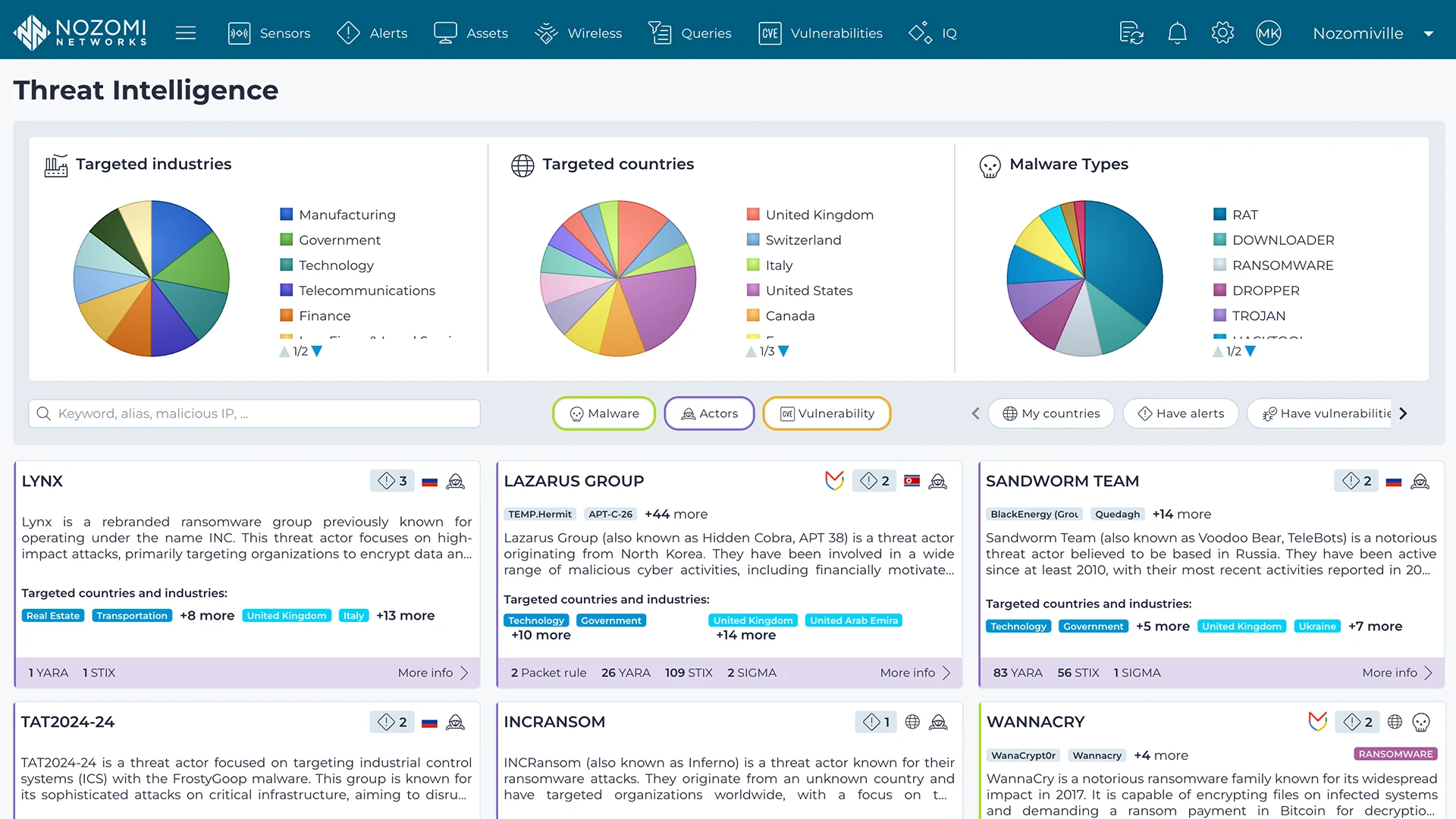The image size is (1456, 819).
Task: Toggle the Malware filter chip
Action: tap(604, 413)
